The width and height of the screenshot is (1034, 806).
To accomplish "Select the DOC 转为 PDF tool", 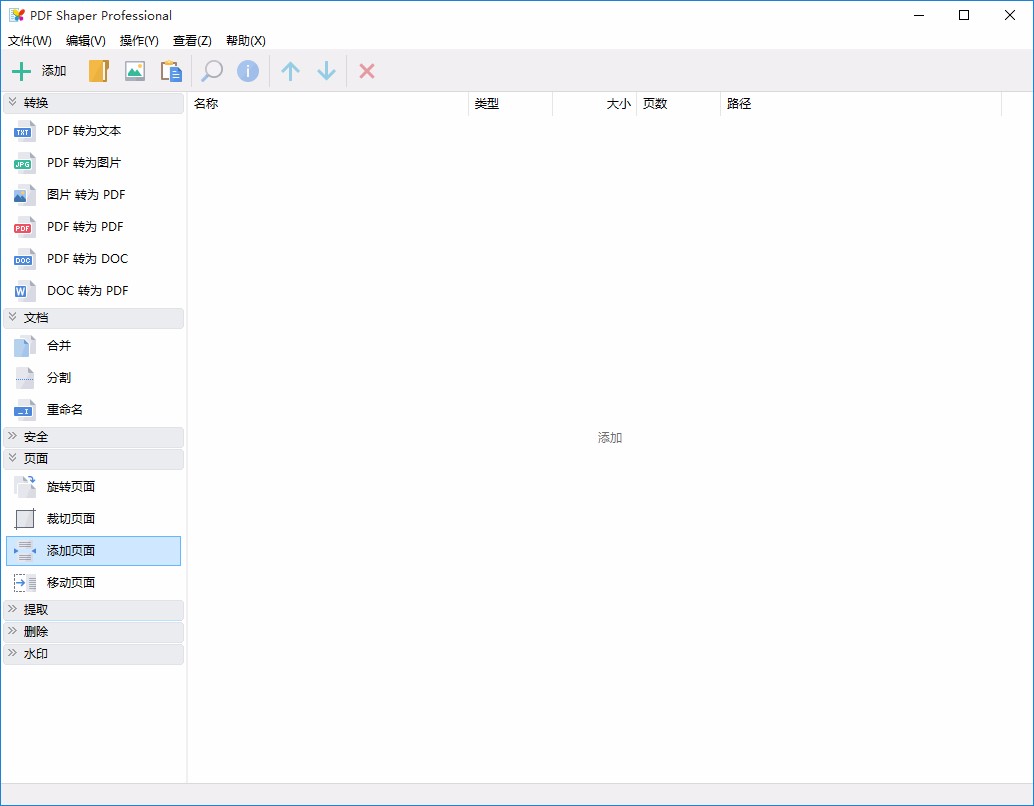I will [x=86, y=290].
